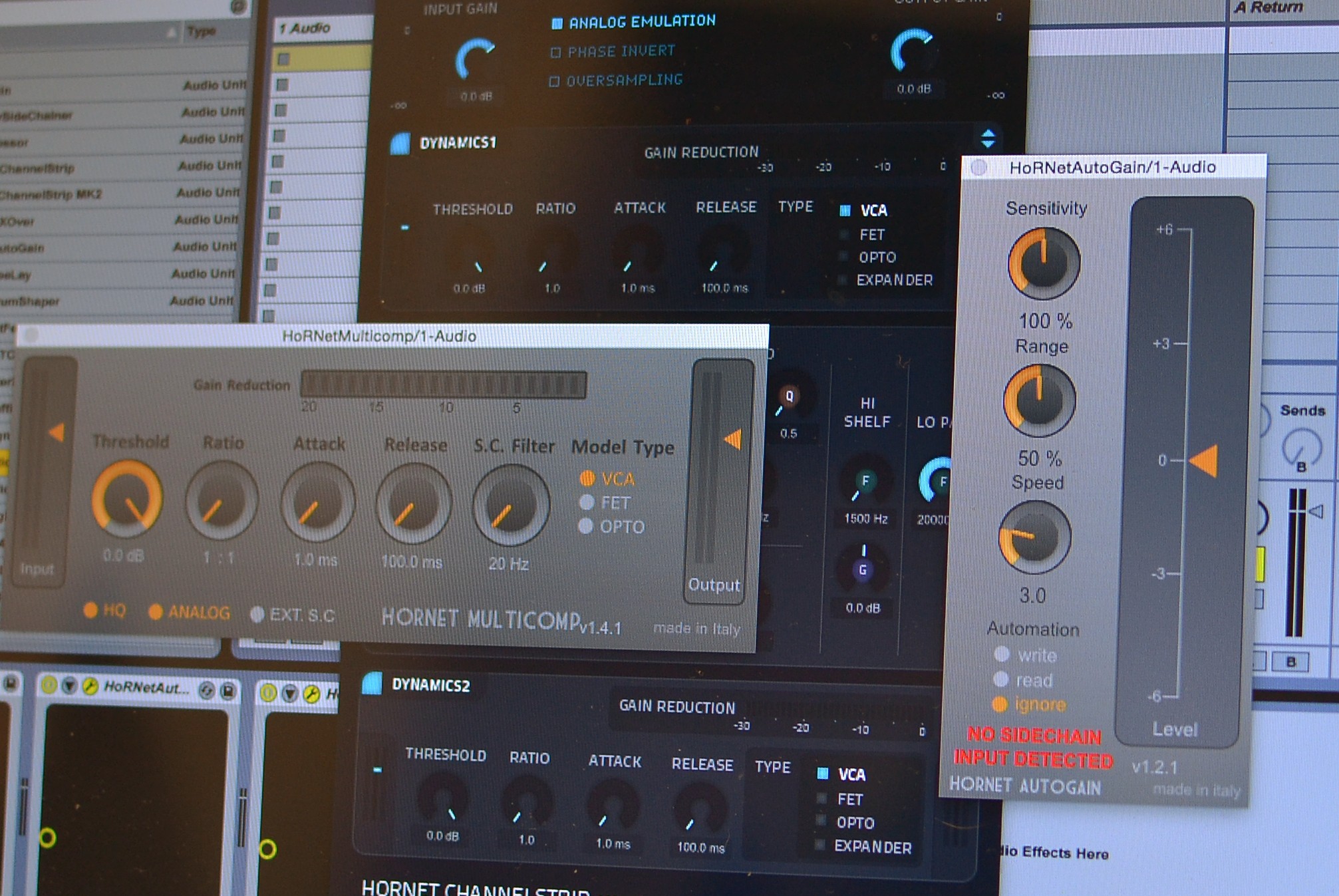Unfold the HoRNetAut device with its triangle

click(69, 686)
